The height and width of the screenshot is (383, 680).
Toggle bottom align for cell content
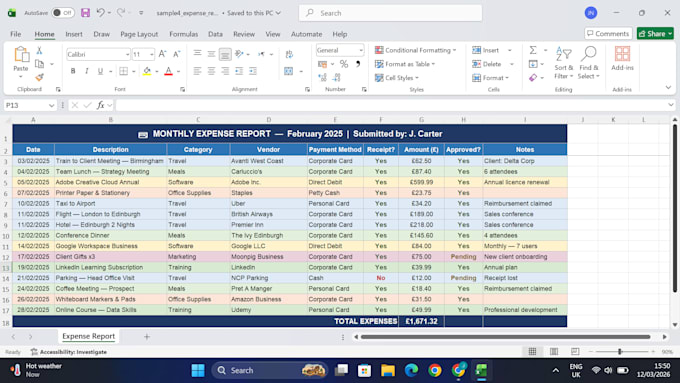click(225, 54)
